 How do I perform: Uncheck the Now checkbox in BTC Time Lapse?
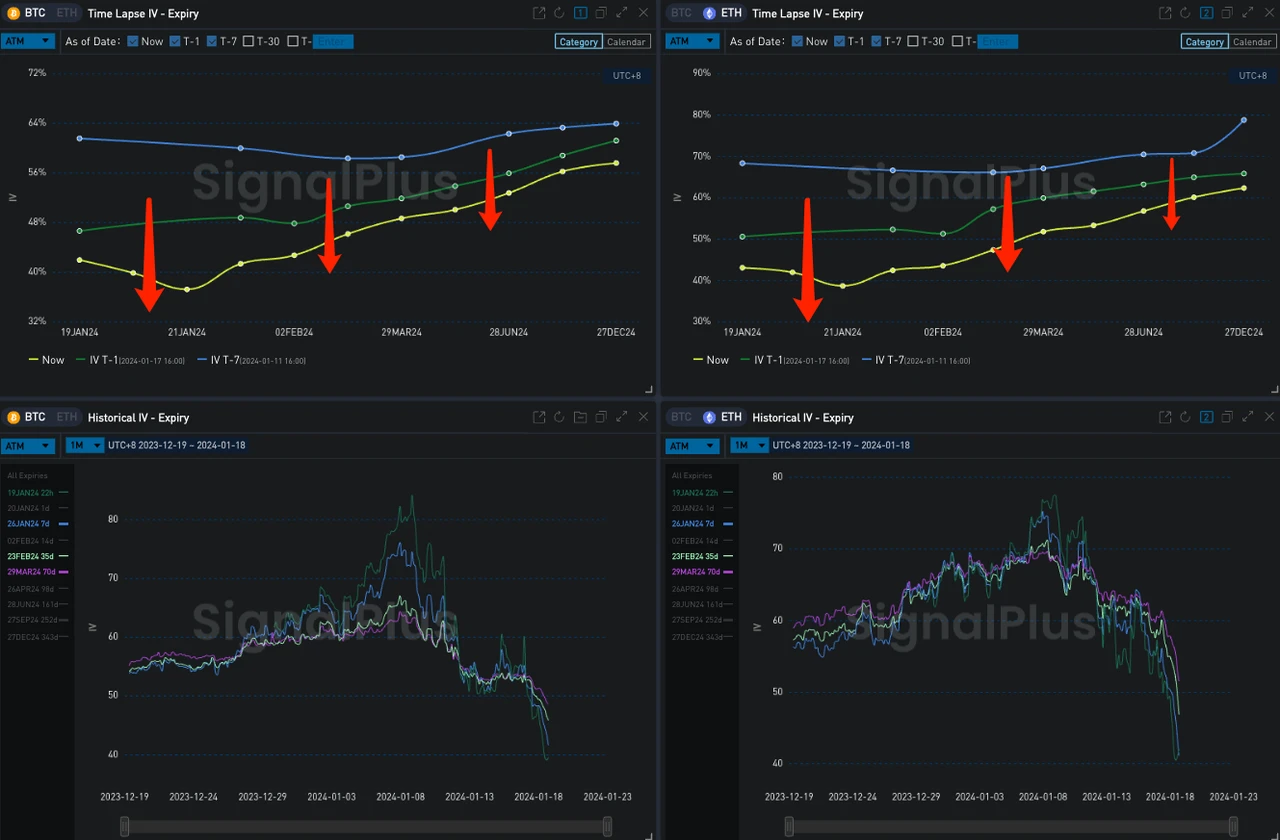click(x=133, y=41)
